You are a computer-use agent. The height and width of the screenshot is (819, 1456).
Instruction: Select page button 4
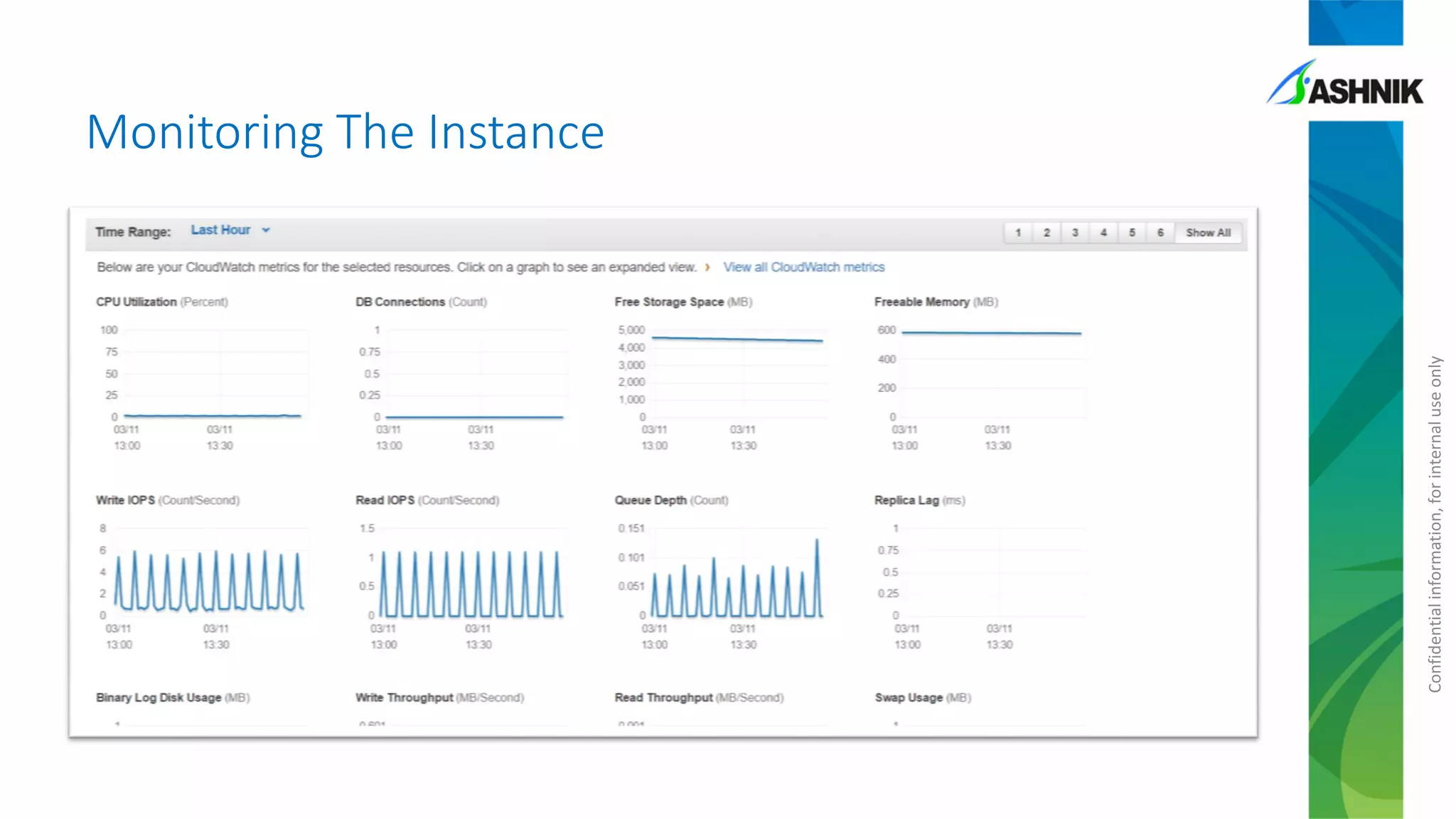[x=1103, y=232]
